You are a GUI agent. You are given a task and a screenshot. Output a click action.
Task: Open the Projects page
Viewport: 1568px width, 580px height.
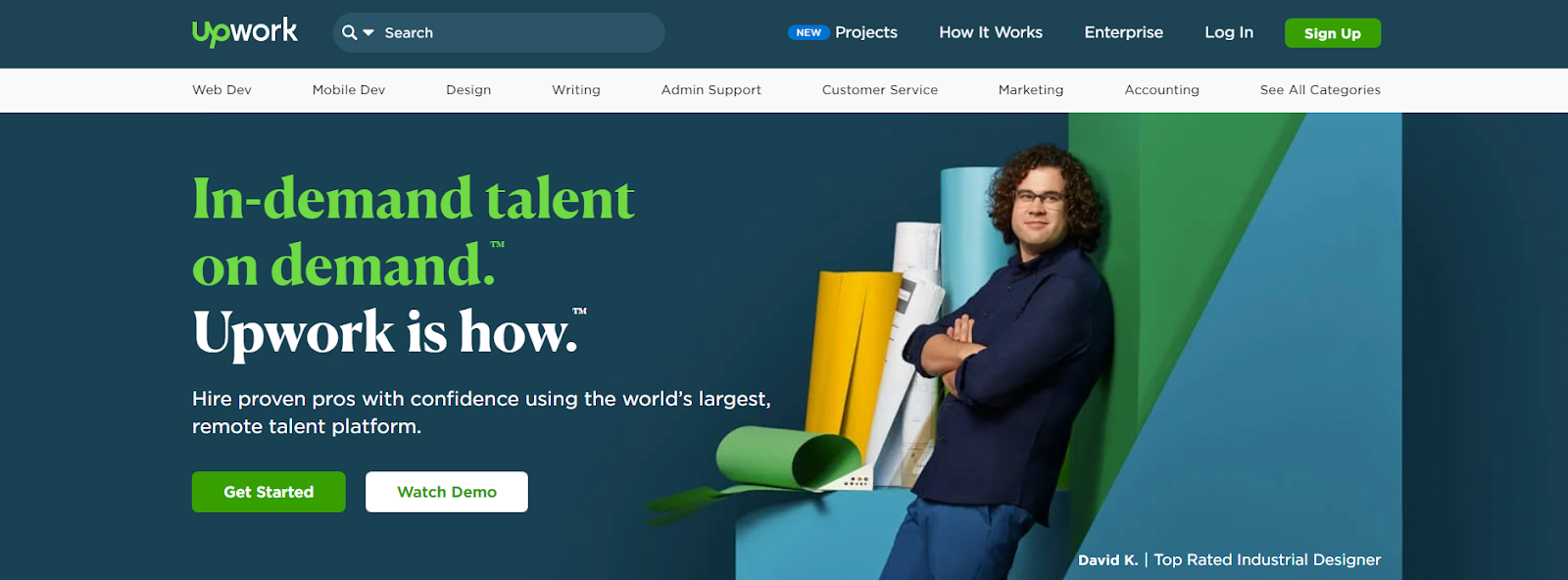866,32
